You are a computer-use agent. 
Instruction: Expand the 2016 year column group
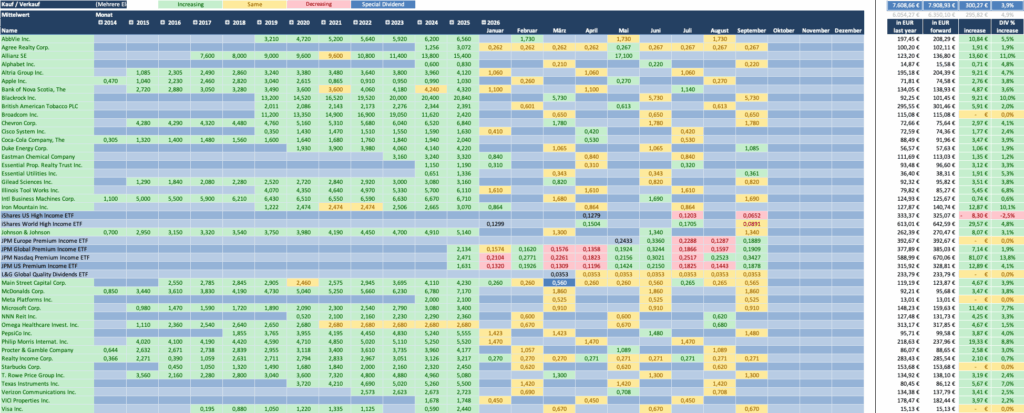(x=164, y=22)
